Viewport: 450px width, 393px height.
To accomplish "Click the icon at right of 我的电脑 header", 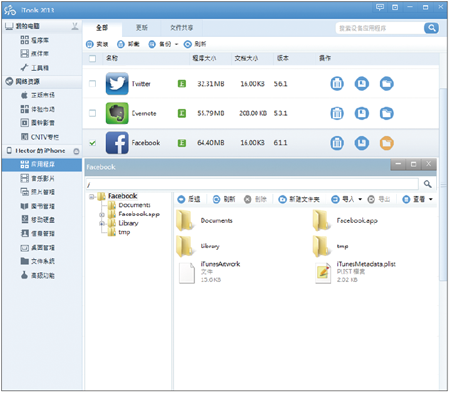I will click(x=75, y=26).
